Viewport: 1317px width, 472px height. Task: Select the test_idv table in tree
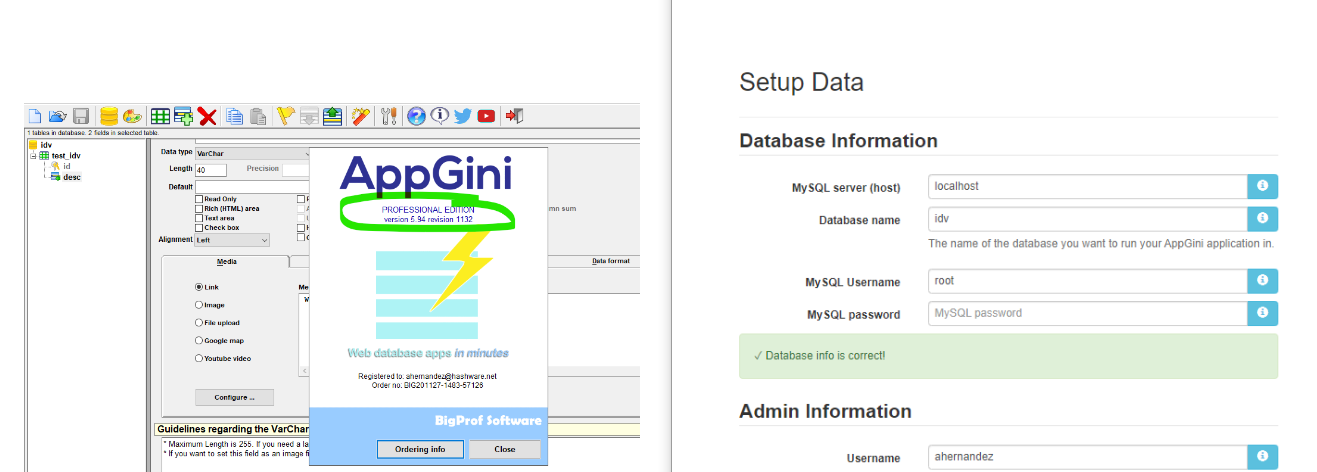coord(65,156)
